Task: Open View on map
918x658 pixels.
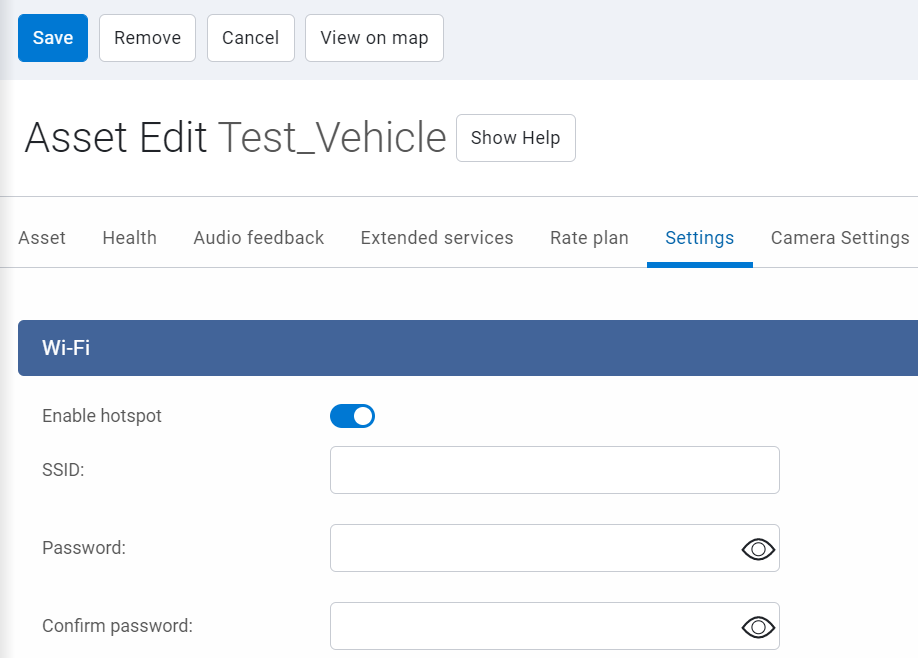Action: coord(374,38)
